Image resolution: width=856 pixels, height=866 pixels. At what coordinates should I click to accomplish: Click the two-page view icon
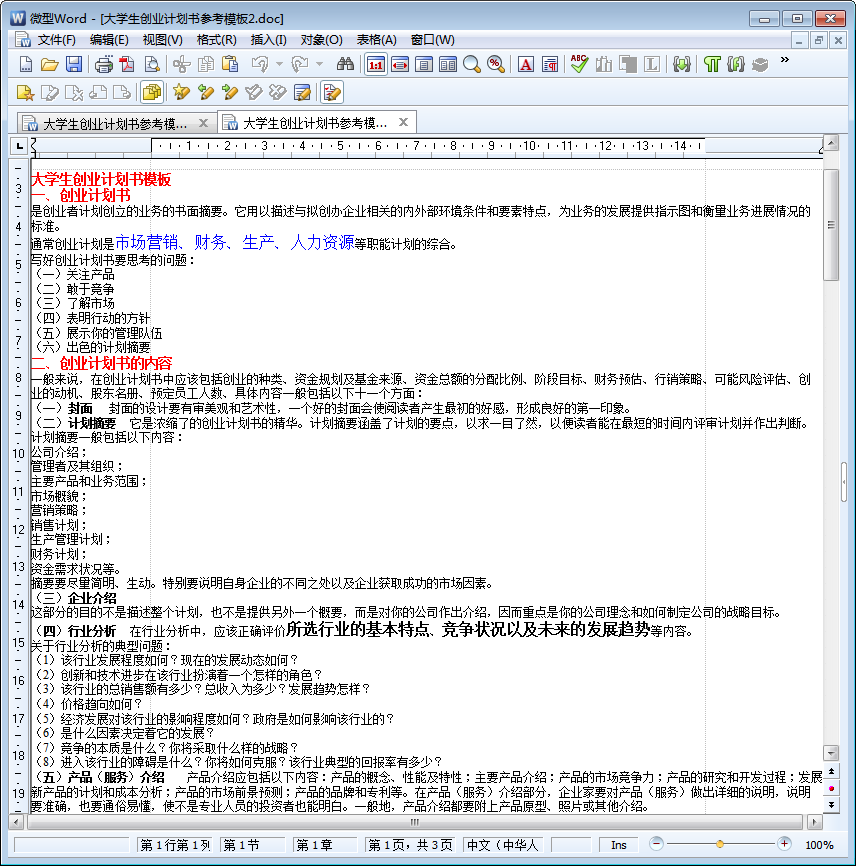coord(448,65)
